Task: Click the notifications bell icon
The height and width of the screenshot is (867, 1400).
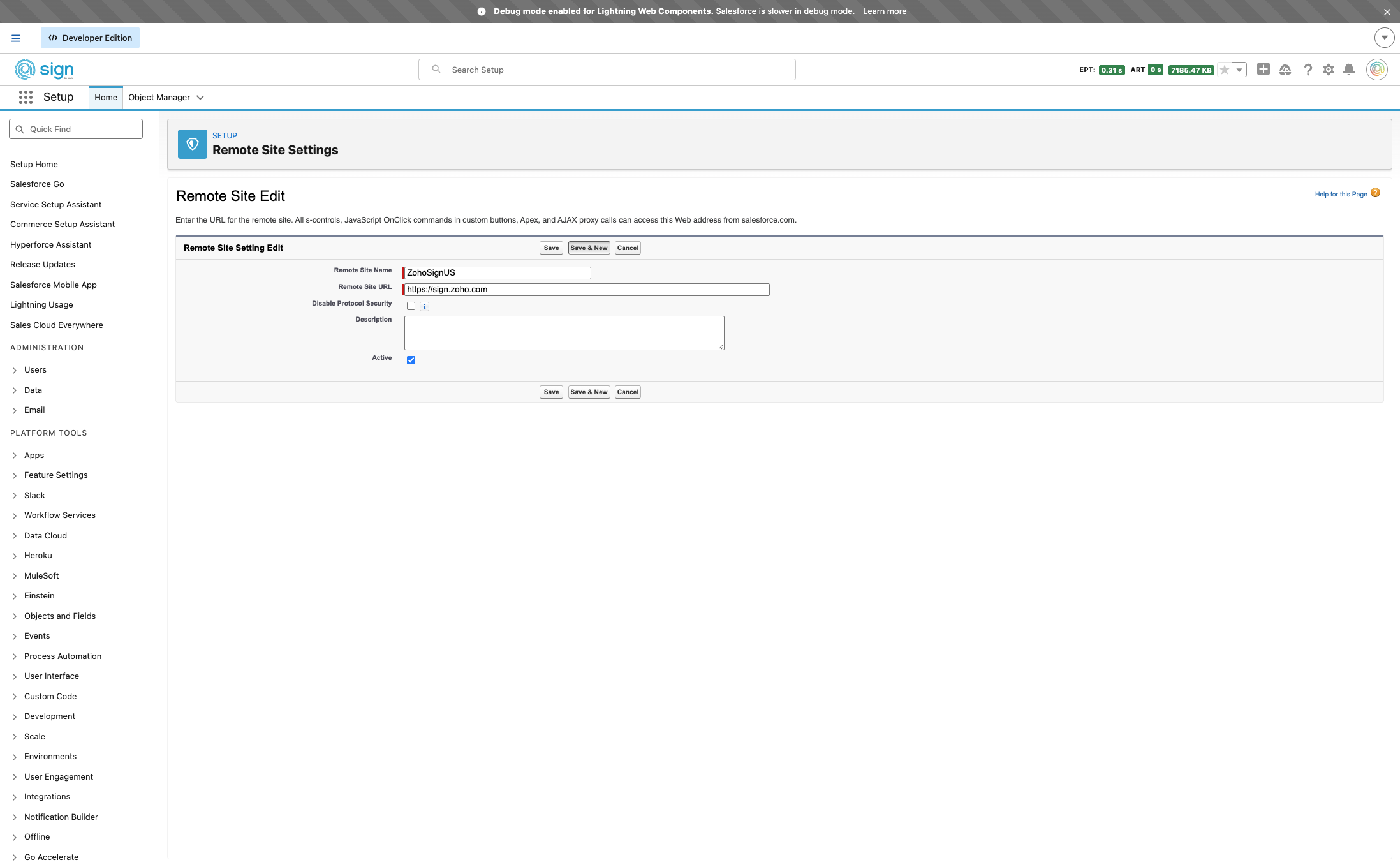Action: [1348, 70]
